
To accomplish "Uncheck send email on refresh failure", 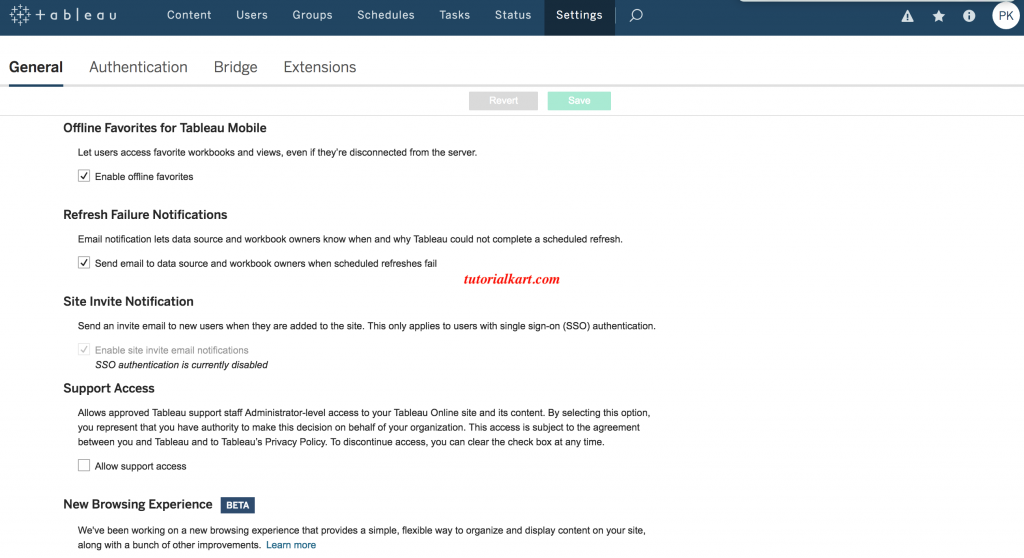I will pos(84,263).
